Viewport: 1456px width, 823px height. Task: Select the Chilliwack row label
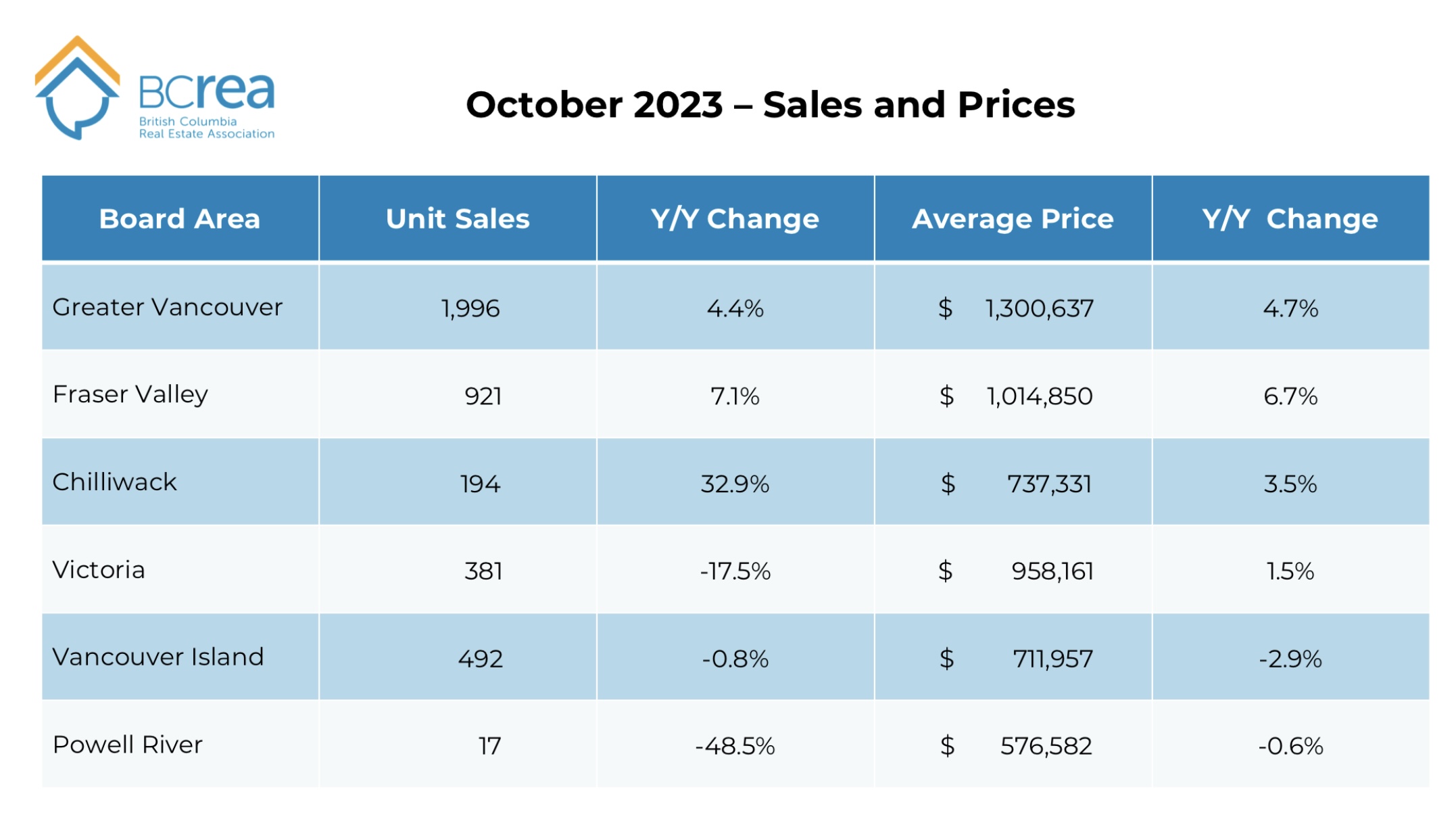[x=114, y=482]
